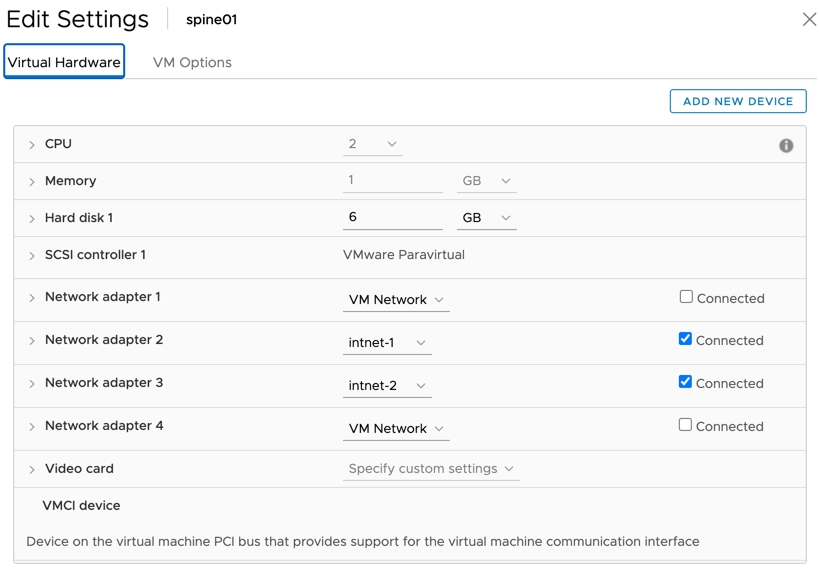Open Video card custom settings dropdown

(x=431, y=469)
